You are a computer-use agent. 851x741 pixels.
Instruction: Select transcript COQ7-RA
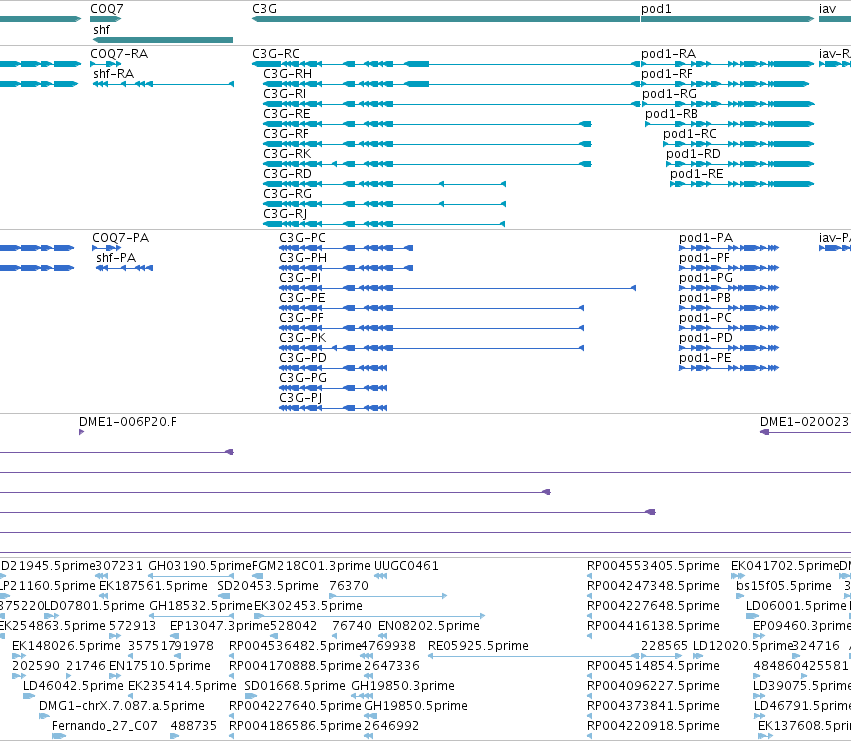tap(119, 54)
